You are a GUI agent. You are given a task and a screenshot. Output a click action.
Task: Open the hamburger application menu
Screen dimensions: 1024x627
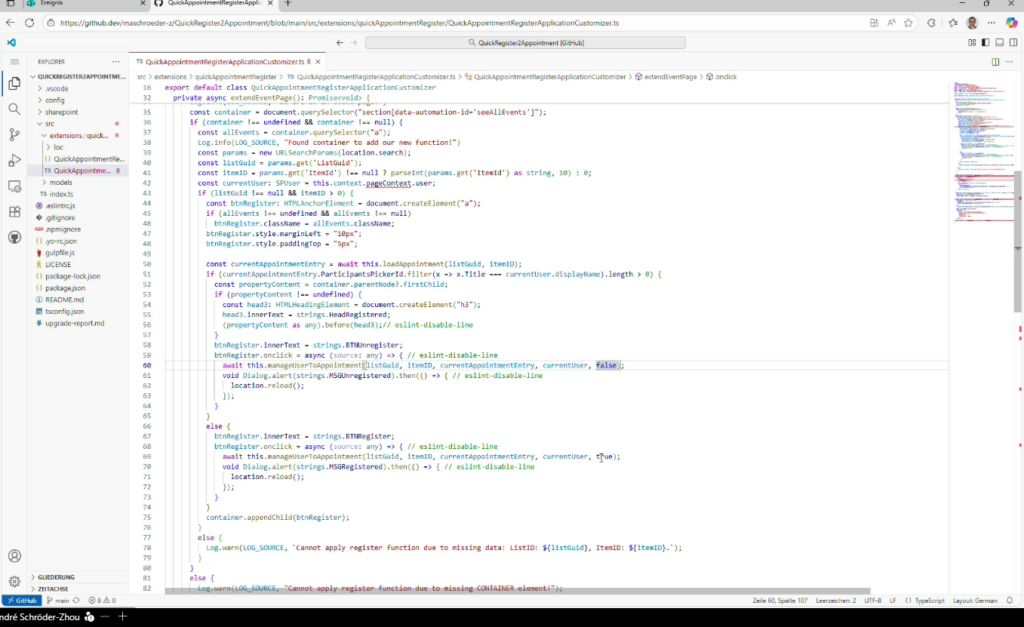14,62
